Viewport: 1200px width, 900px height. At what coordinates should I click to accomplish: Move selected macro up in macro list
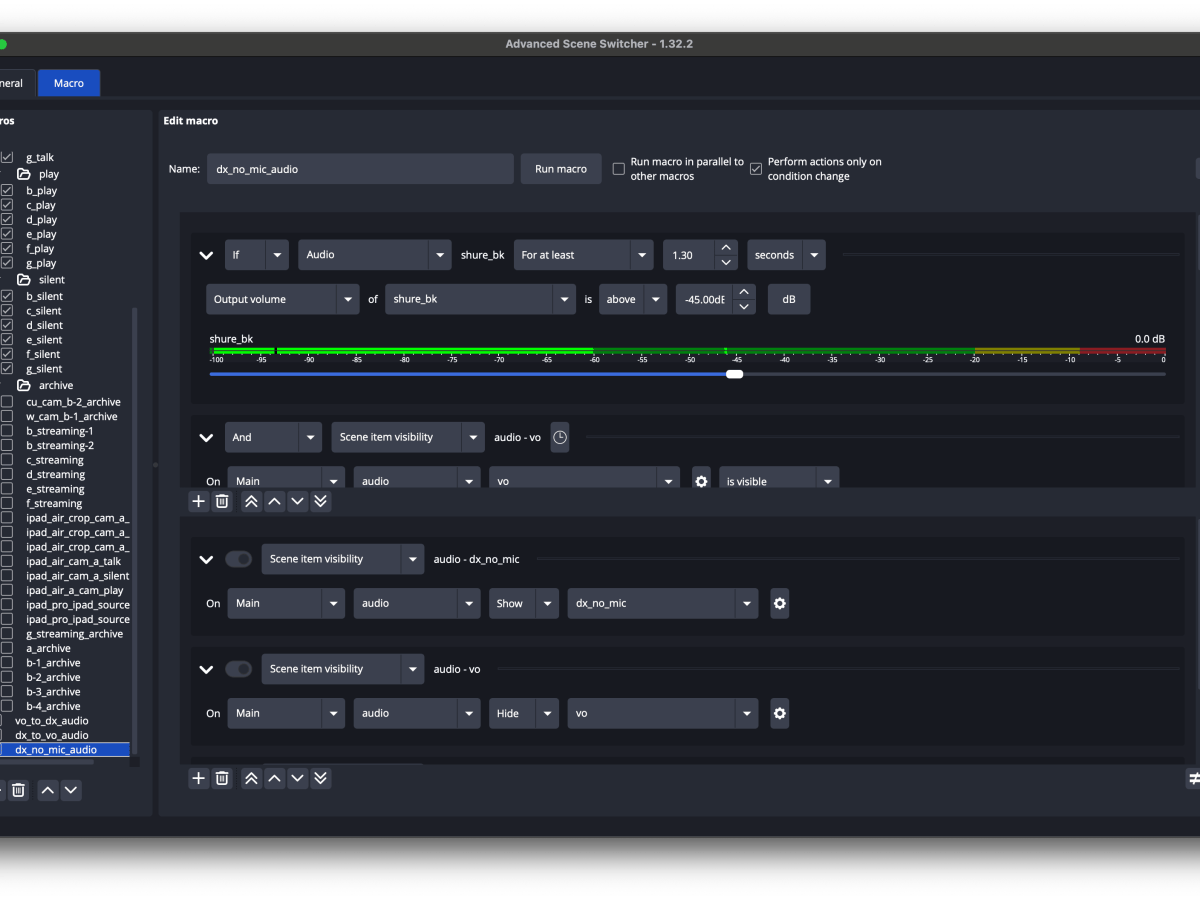(x=47, y=790)
